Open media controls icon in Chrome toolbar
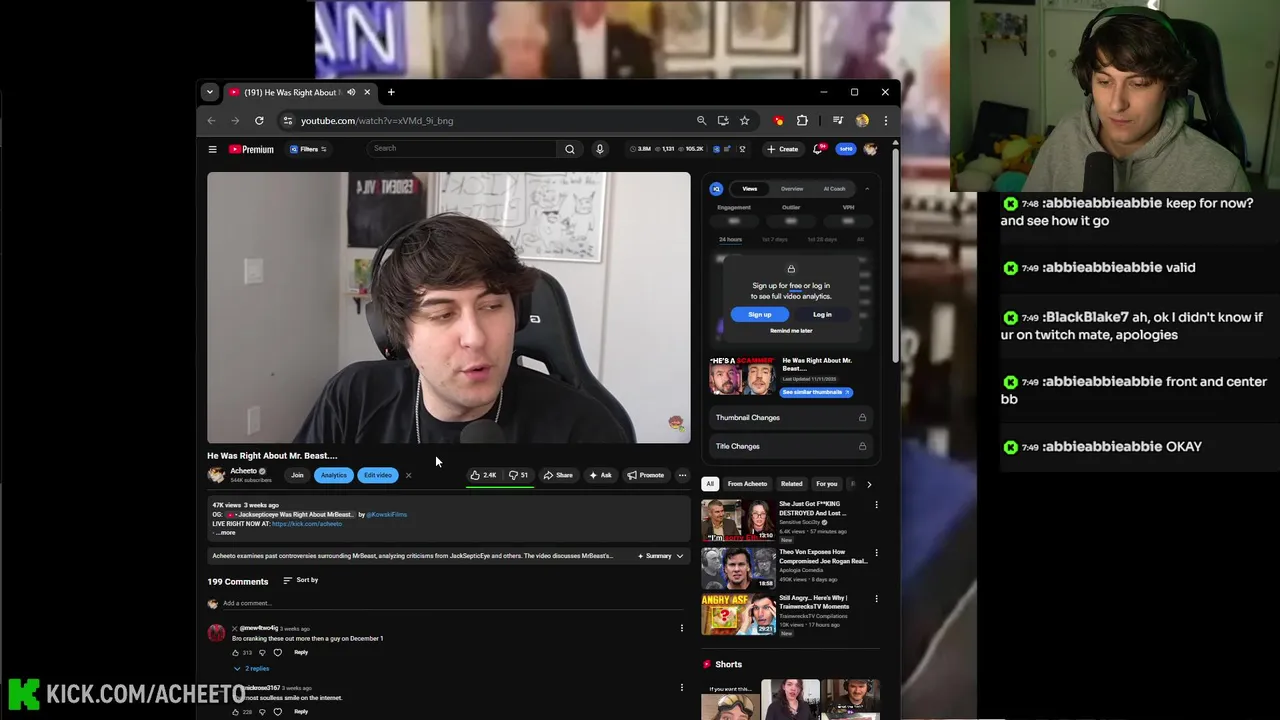Screen dimensions: 1280x720 838,120
